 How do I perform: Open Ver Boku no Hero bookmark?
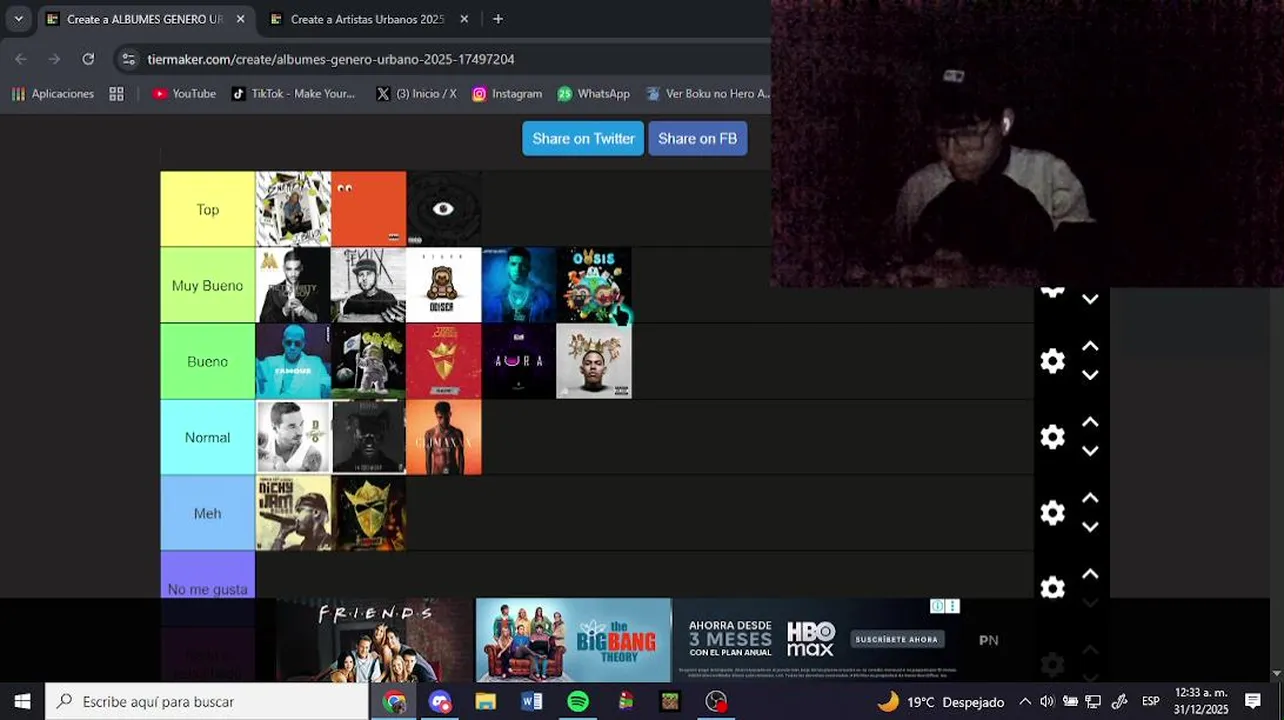(708, 93)
